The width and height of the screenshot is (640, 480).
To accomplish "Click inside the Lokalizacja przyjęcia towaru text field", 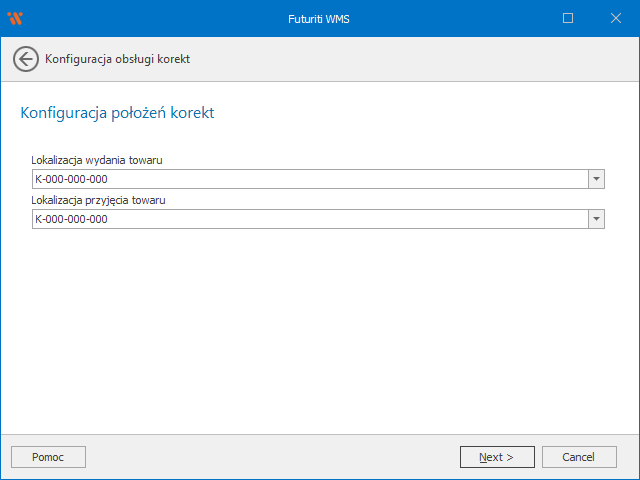I will coord(300,219).
